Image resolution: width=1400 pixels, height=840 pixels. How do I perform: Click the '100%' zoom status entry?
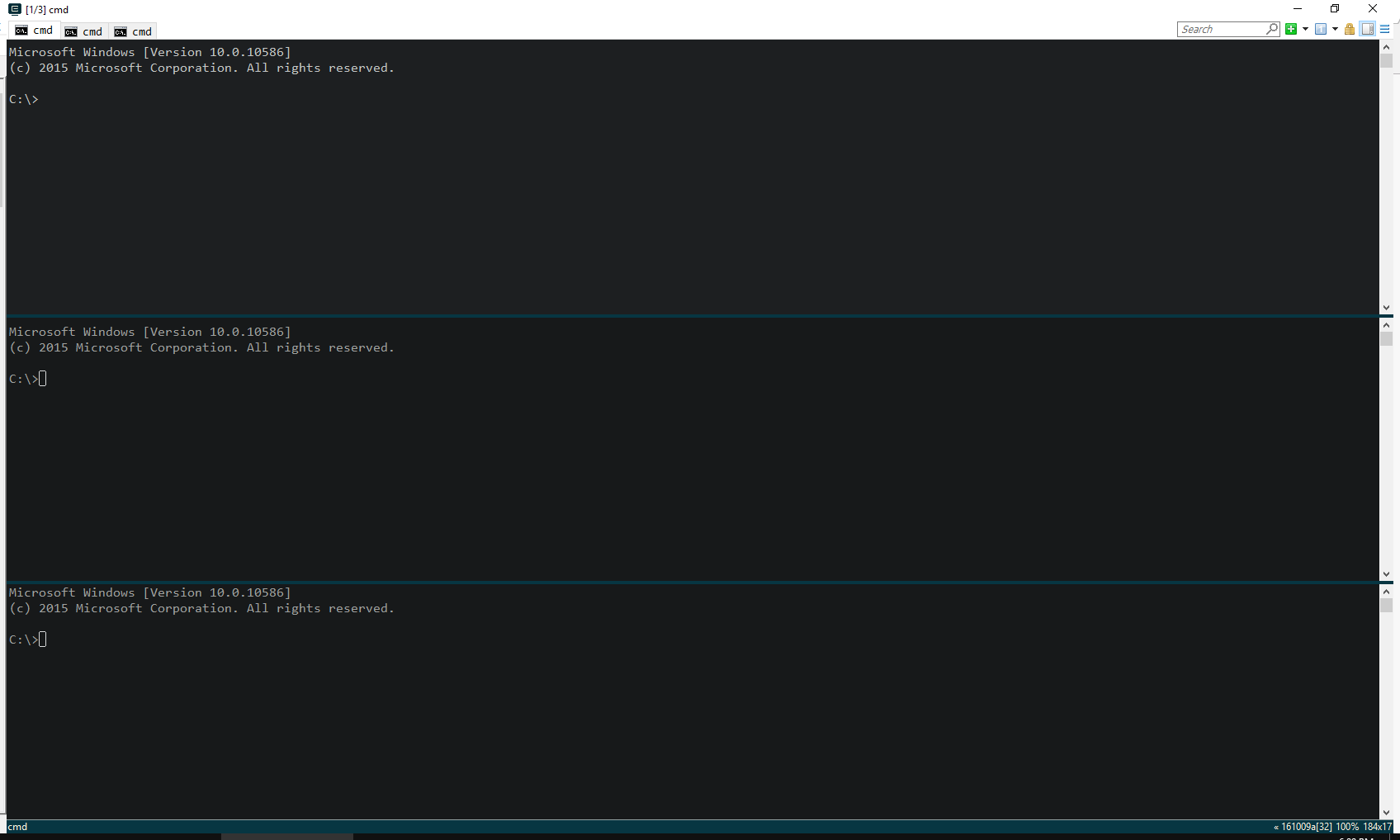pos(1347,827)
